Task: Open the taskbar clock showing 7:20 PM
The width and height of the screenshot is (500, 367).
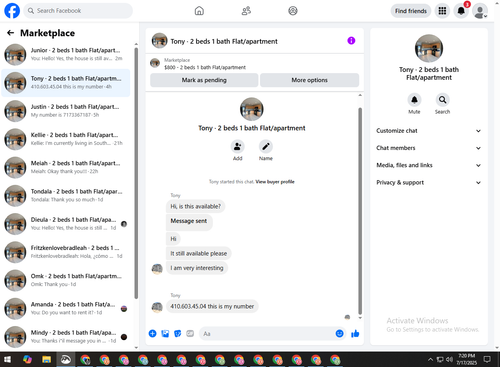Action: [x=467, y=359]
